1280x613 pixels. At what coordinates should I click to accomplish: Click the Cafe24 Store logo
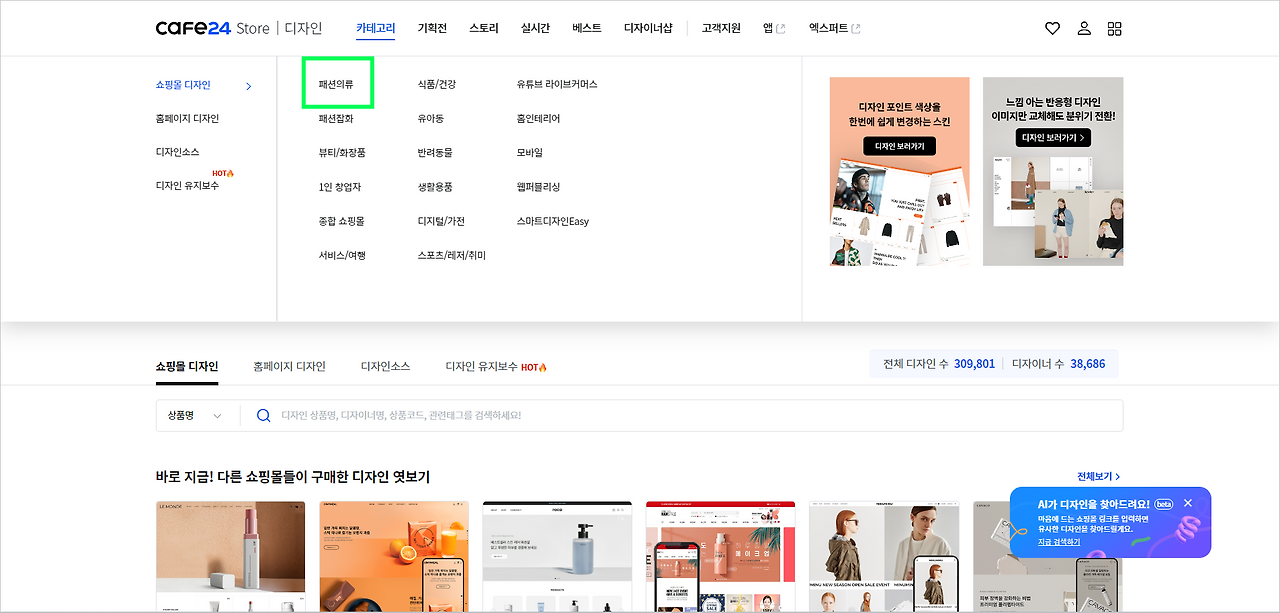[213, 28]
